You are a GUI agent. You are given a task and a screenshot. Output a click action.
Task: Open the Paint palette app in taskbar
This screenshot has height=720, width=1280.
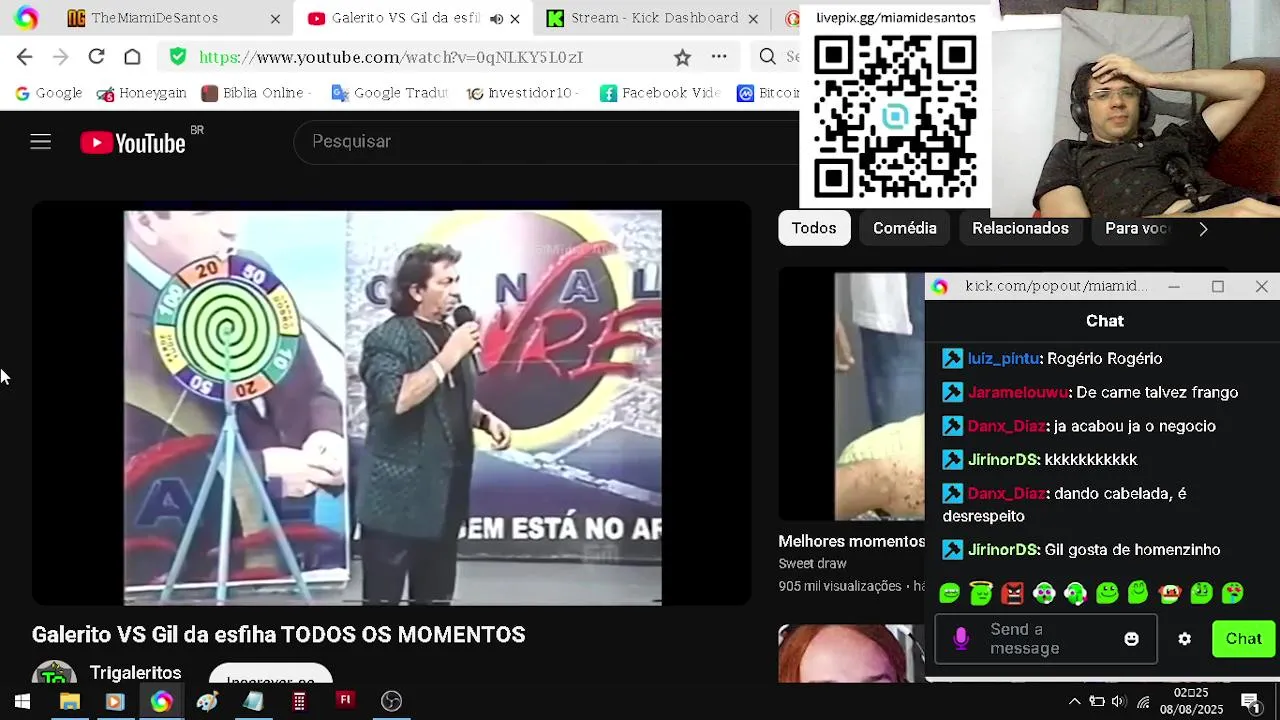[207, 701]
